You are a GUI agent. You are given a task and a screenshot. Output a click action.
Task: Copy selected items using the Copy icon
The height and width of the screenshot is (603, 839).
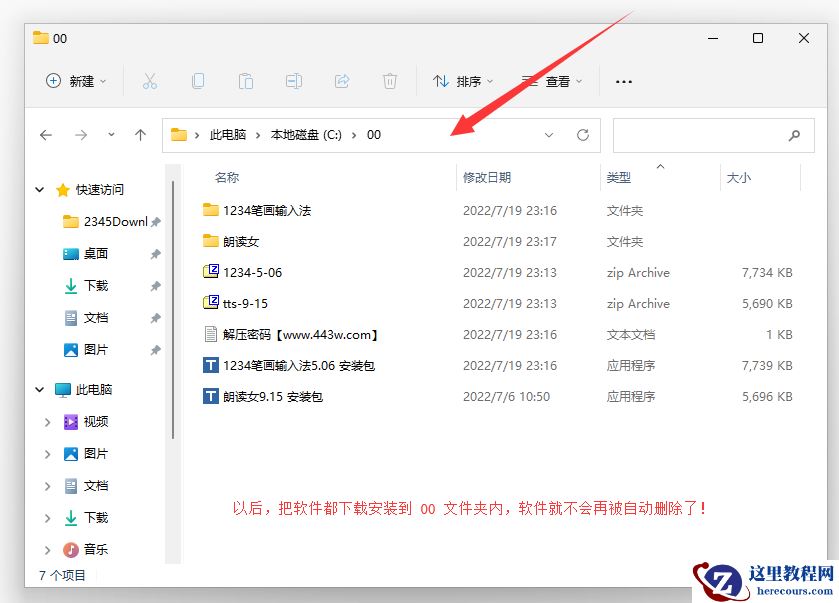point(198,81)
